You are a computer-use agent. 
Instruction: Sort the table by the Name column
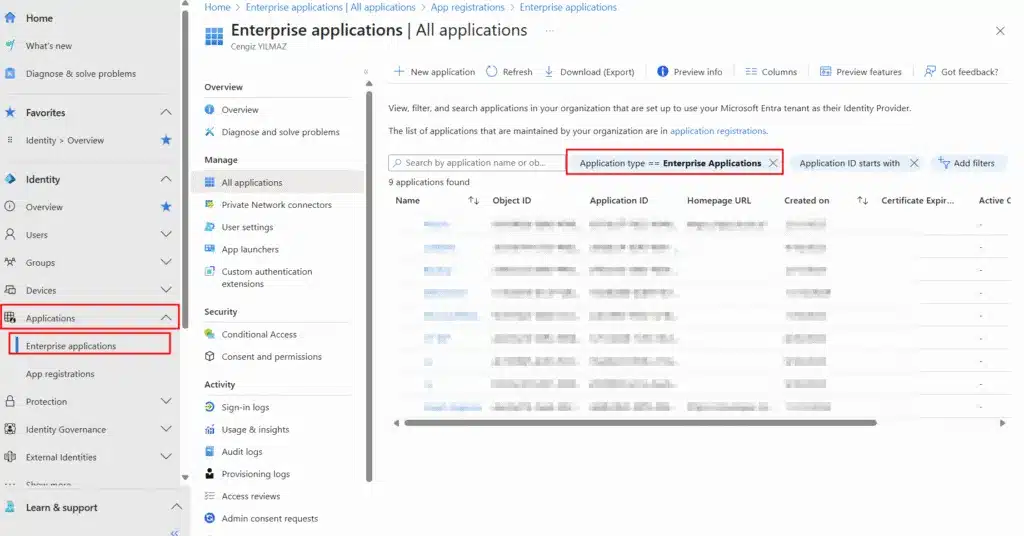coord(473,201)
